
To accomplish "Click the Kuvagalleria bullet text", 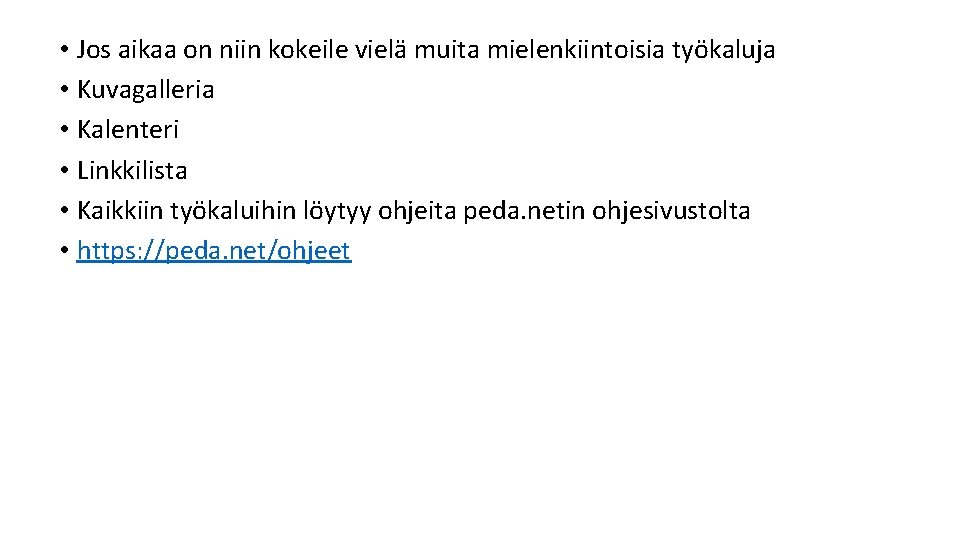I will tap(146, 90).
